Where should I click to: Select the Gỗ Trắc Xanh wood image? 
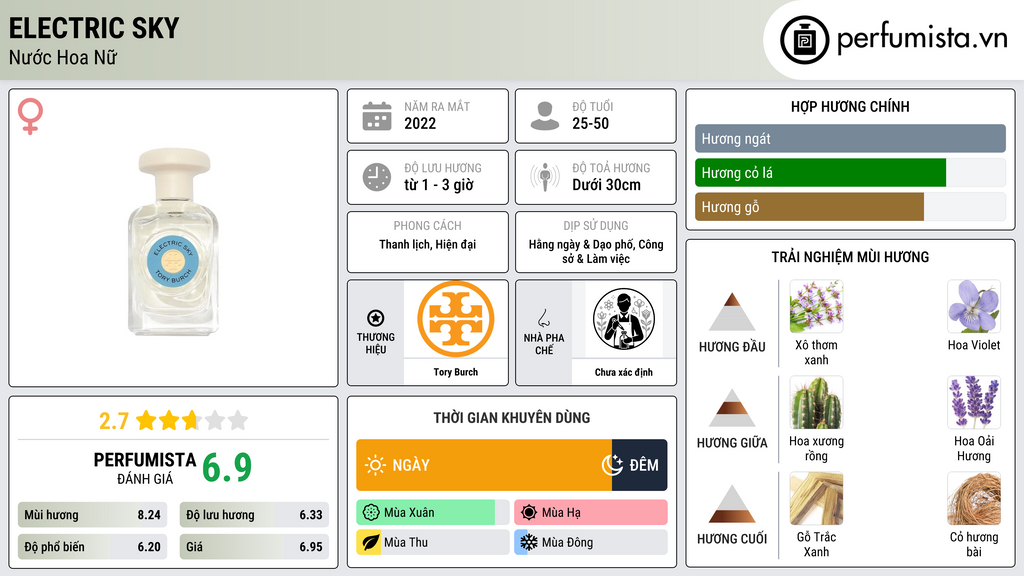click(x=816, y=498)
